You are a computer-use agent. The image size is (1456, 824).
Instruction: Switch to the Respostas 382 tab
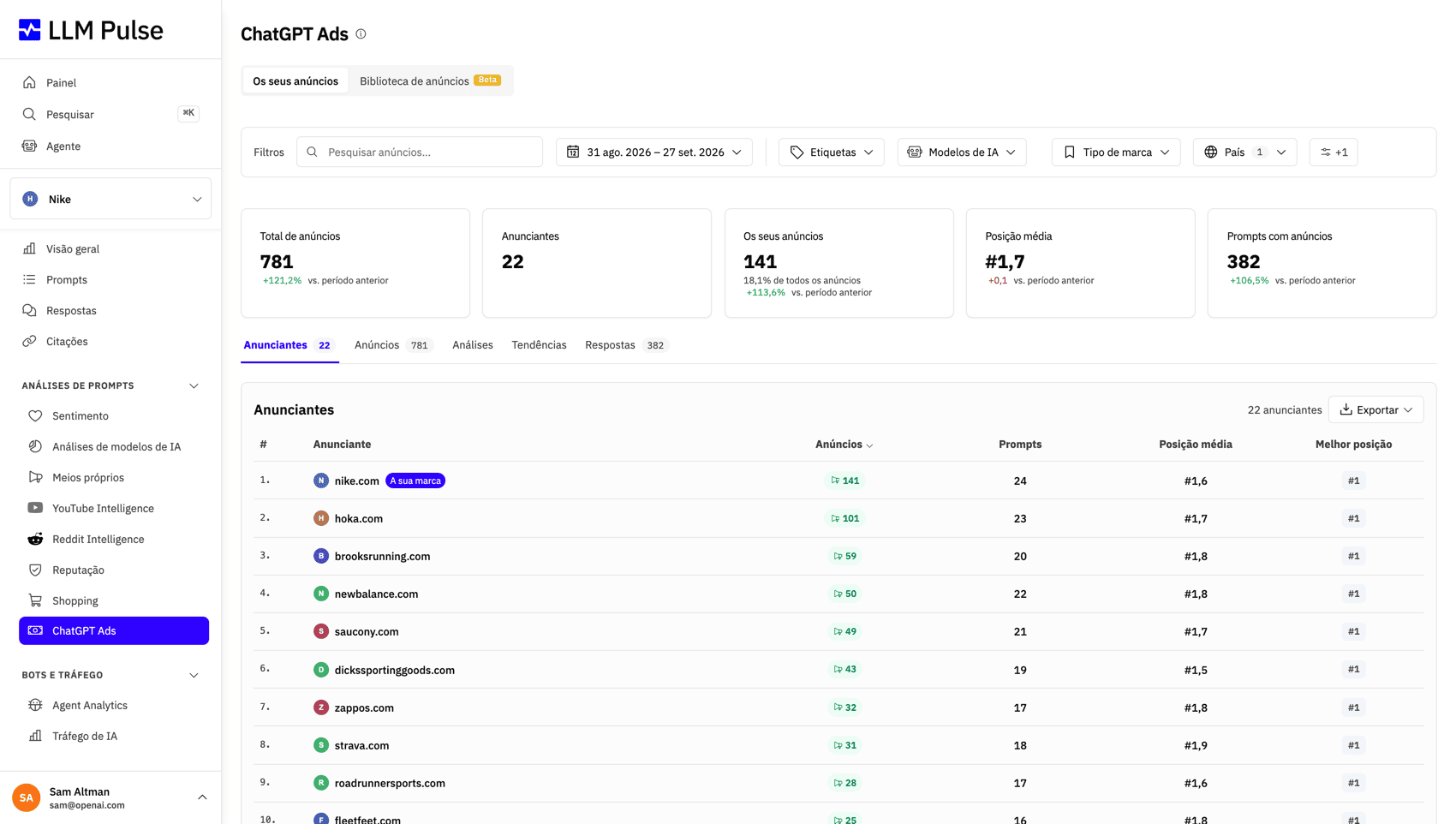(626, 345)
